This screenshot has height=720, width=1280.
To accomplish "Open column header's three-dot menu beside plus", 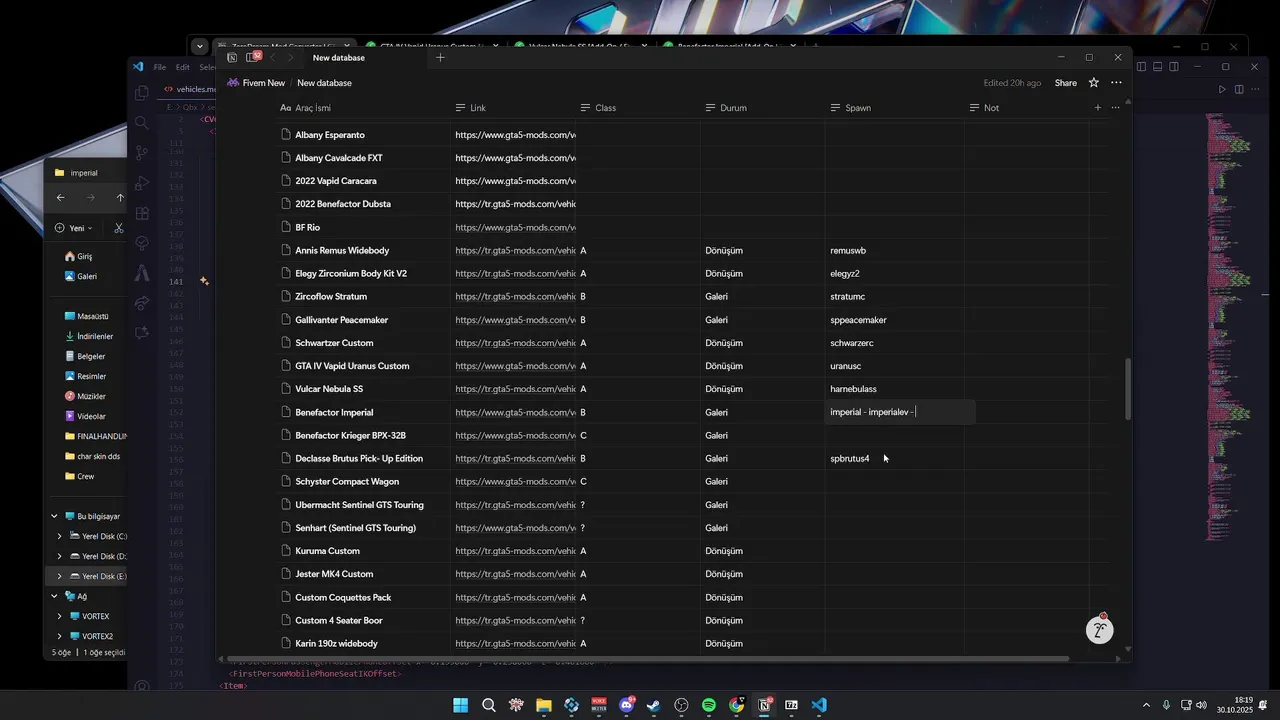I will (1115, 108).
